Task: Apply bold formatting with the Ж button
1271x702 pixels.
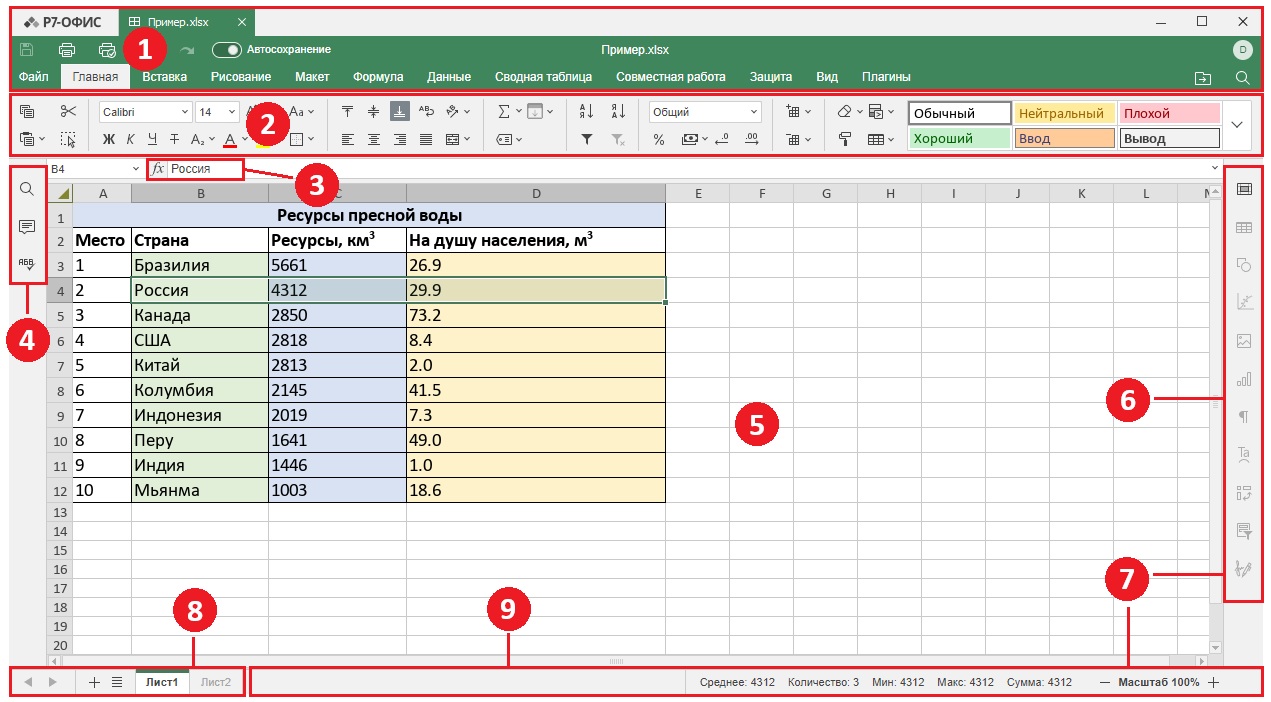Action: (x=109, y=139)
